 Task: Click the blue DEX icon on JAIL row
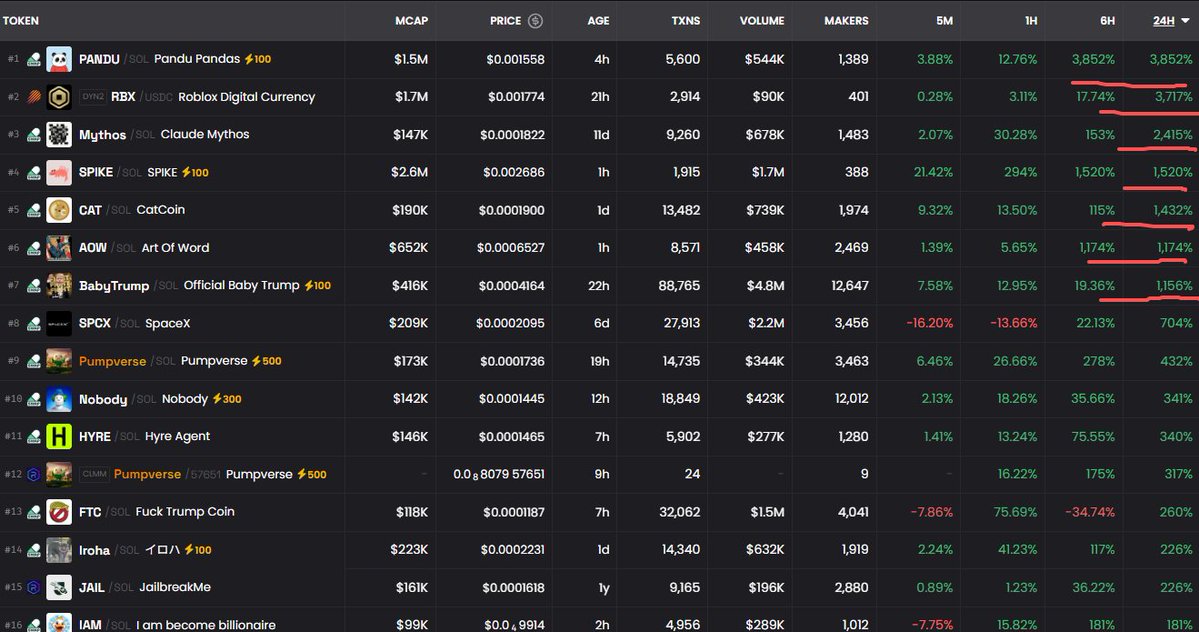[34, 588]
